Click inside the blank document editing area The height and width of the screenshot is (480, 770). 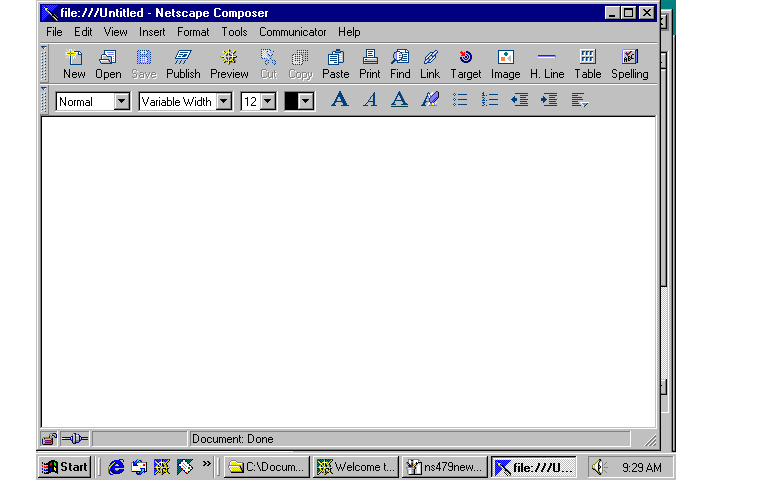point(348,272)
